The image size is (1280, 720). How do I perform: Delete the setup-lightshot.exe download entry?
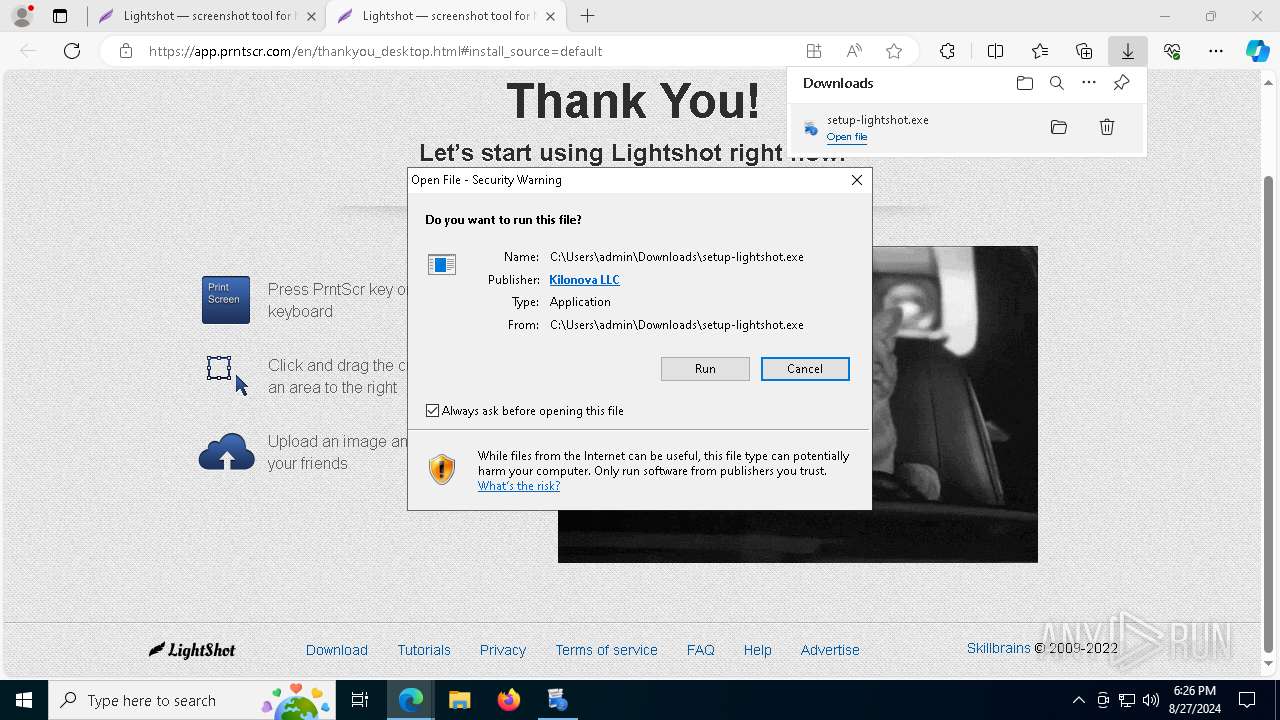coord(1107,127)
